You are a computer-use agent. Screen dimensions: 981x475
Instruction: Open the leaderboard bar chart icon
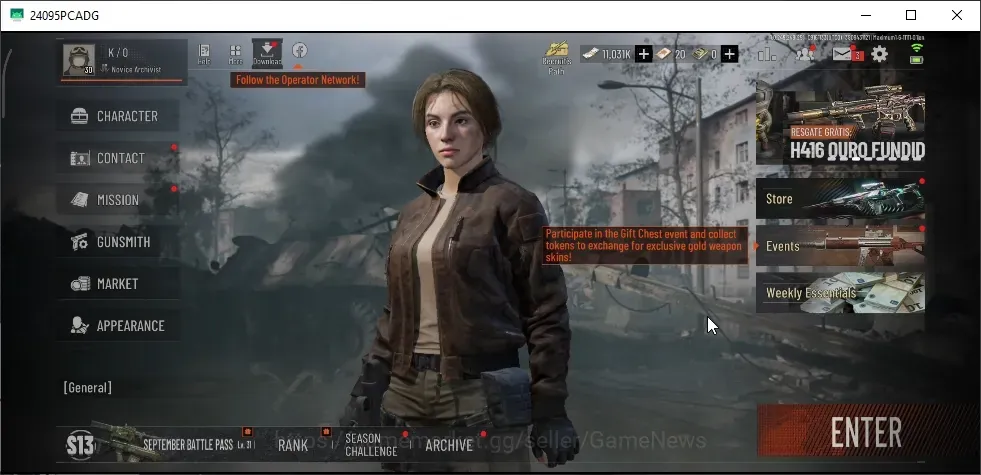tap(766, 54)
